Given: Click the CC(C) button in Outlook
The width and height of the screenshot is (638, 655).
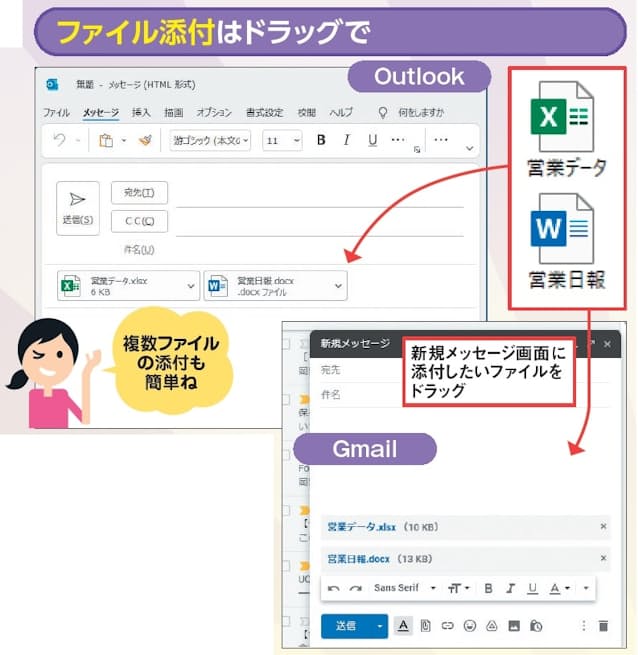Looking at the screenshot, I should coord(139,221).
